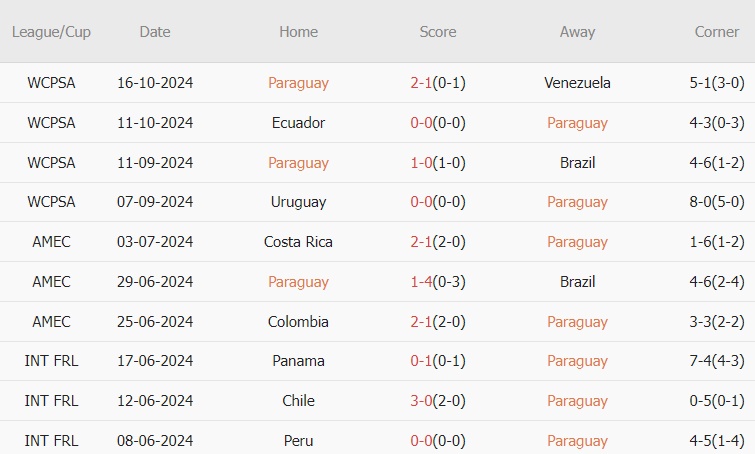The height and width of the screenshot is (454, 755).
Task: Click Brazil in the 29-06-2024 match
Action: click(577, 282)
